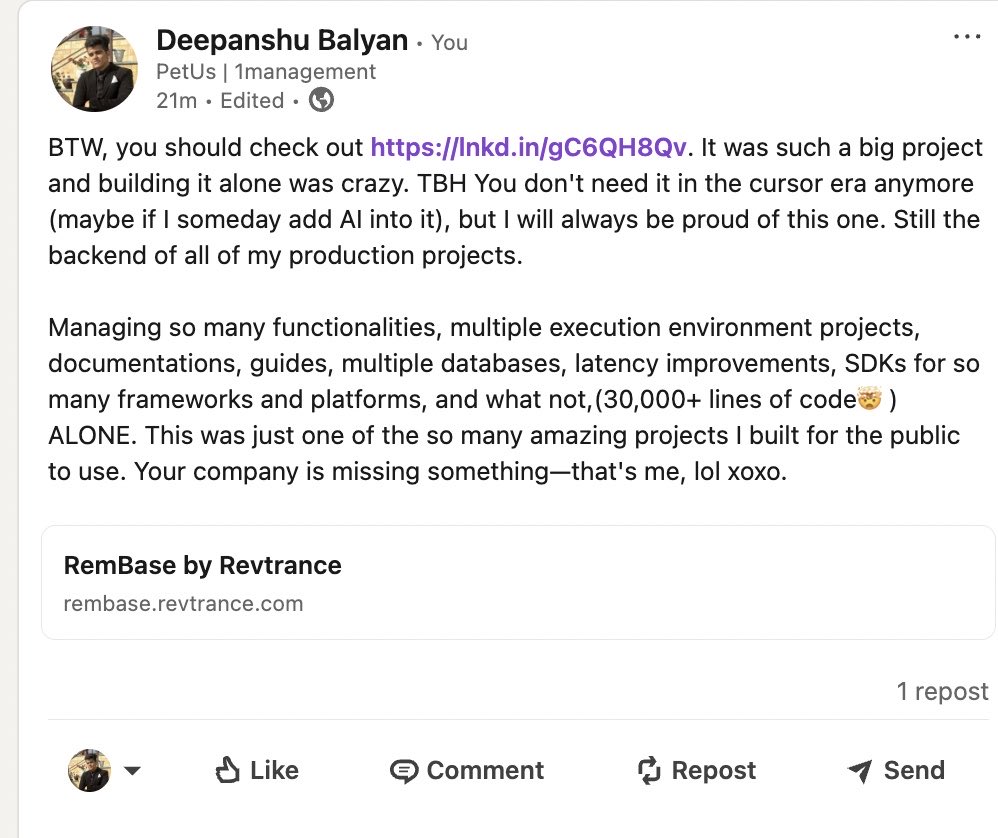This screenshot has width=998, height=838.
Task: Click the Comment button label
Action: tap(485, 770)
